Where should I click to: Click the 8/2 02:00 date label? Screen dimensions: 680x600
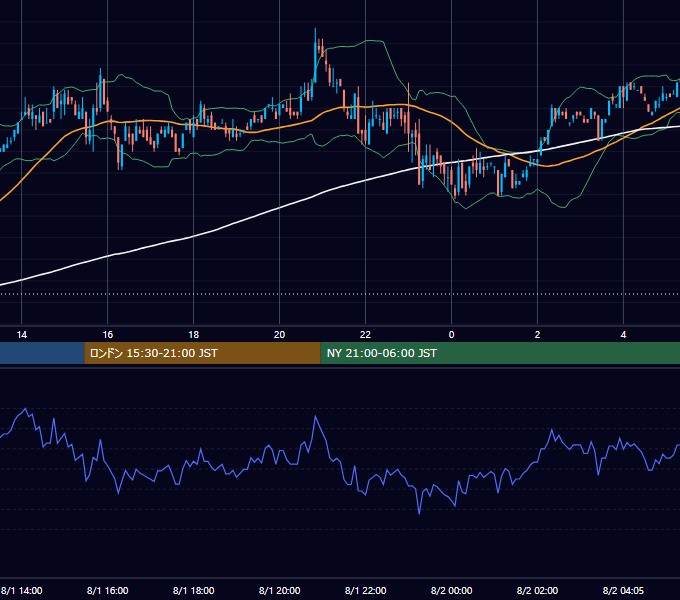click(537, 590)
